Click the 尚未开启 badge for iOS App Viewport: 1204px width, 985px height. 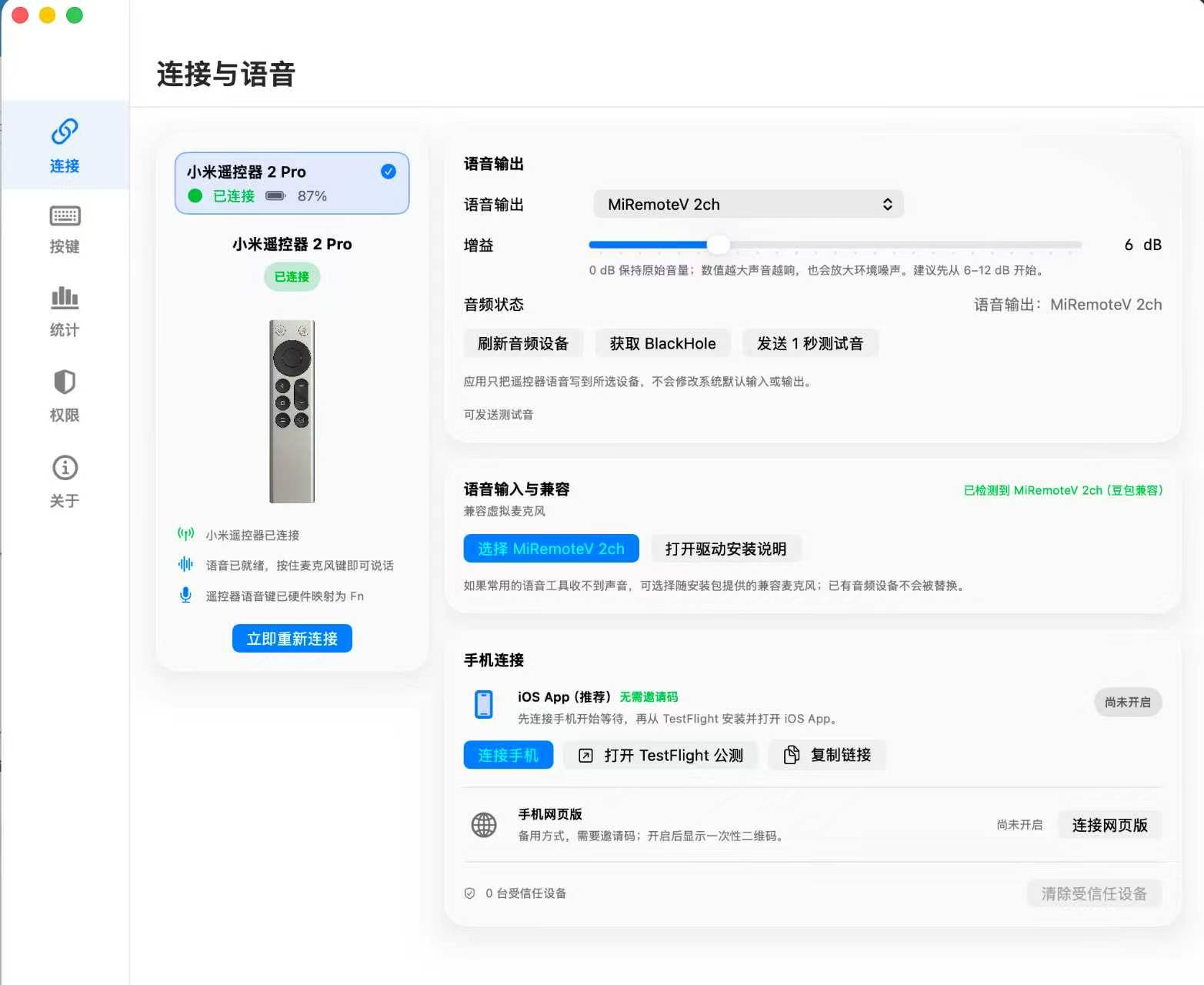point(1128,702)
